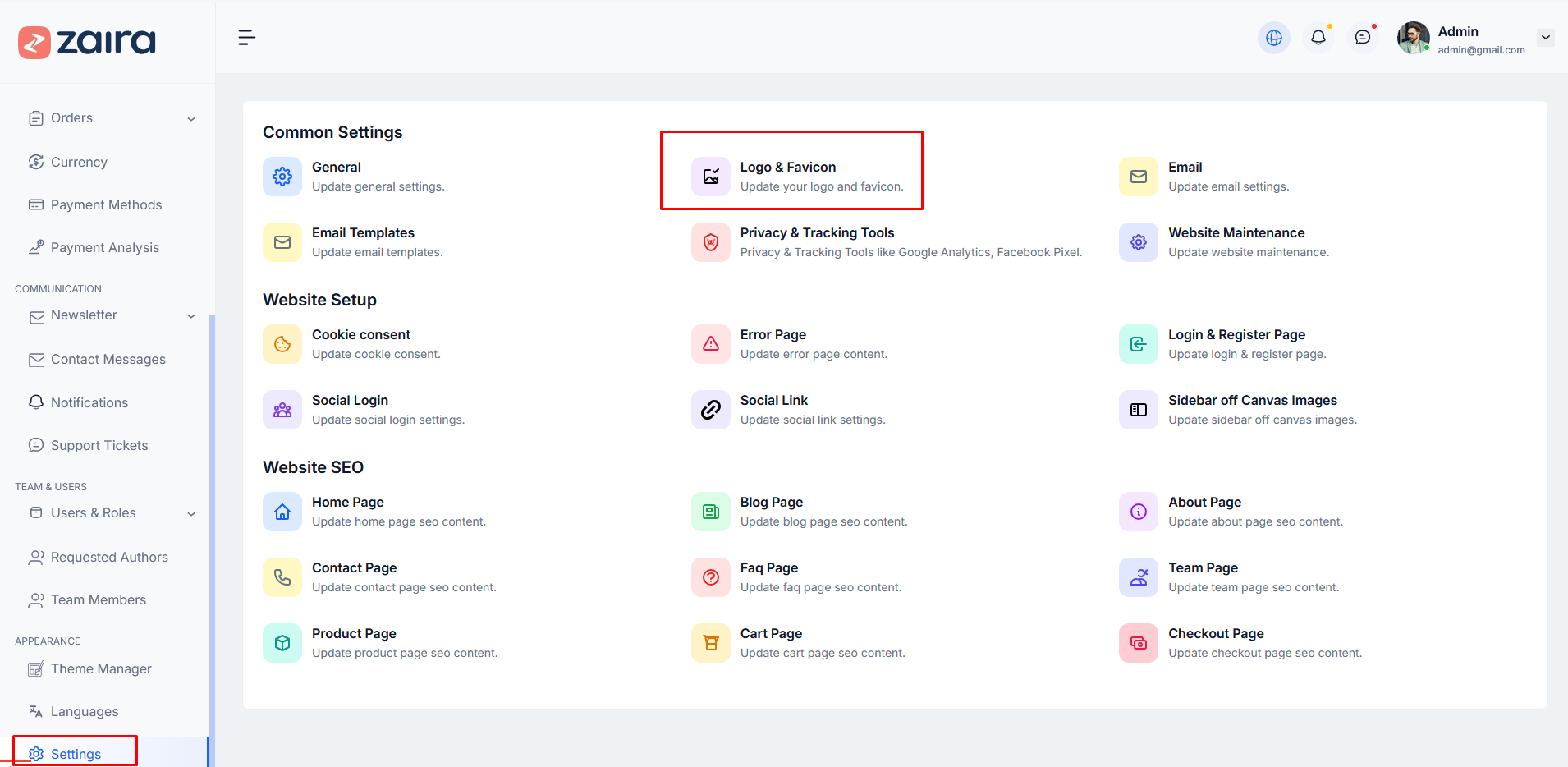
Task: Expand the Orders sidebar section
Action: point(191,118)
